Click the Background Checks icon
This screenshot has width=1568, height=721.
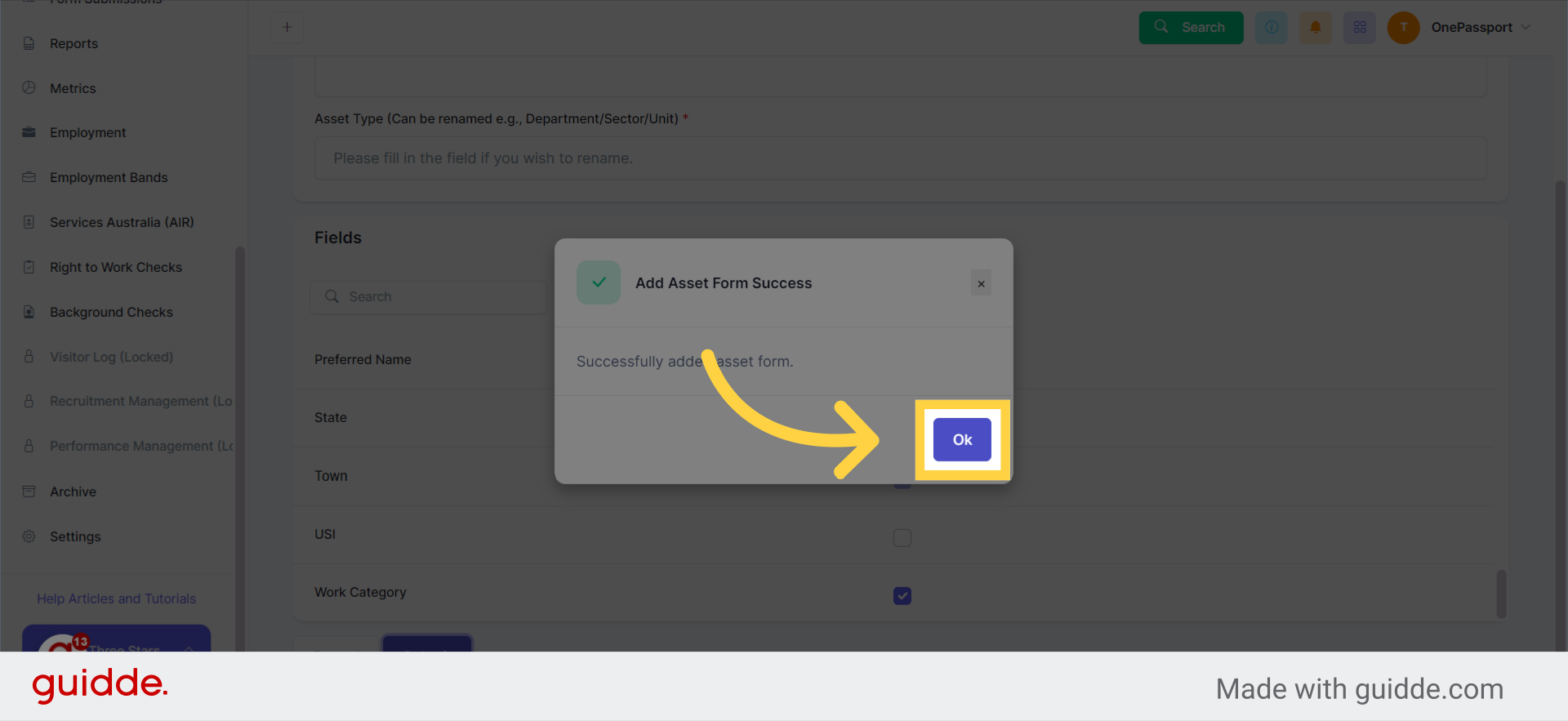click(x=29, y=312)
